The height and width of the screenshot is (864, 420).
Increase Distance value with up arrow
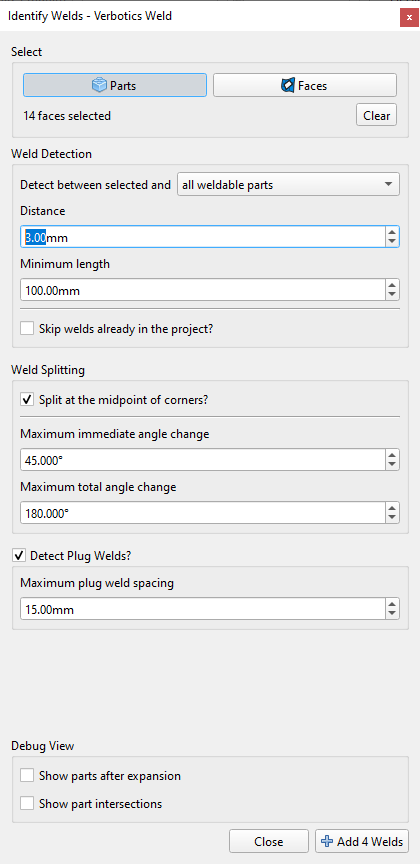click(392, 233)
